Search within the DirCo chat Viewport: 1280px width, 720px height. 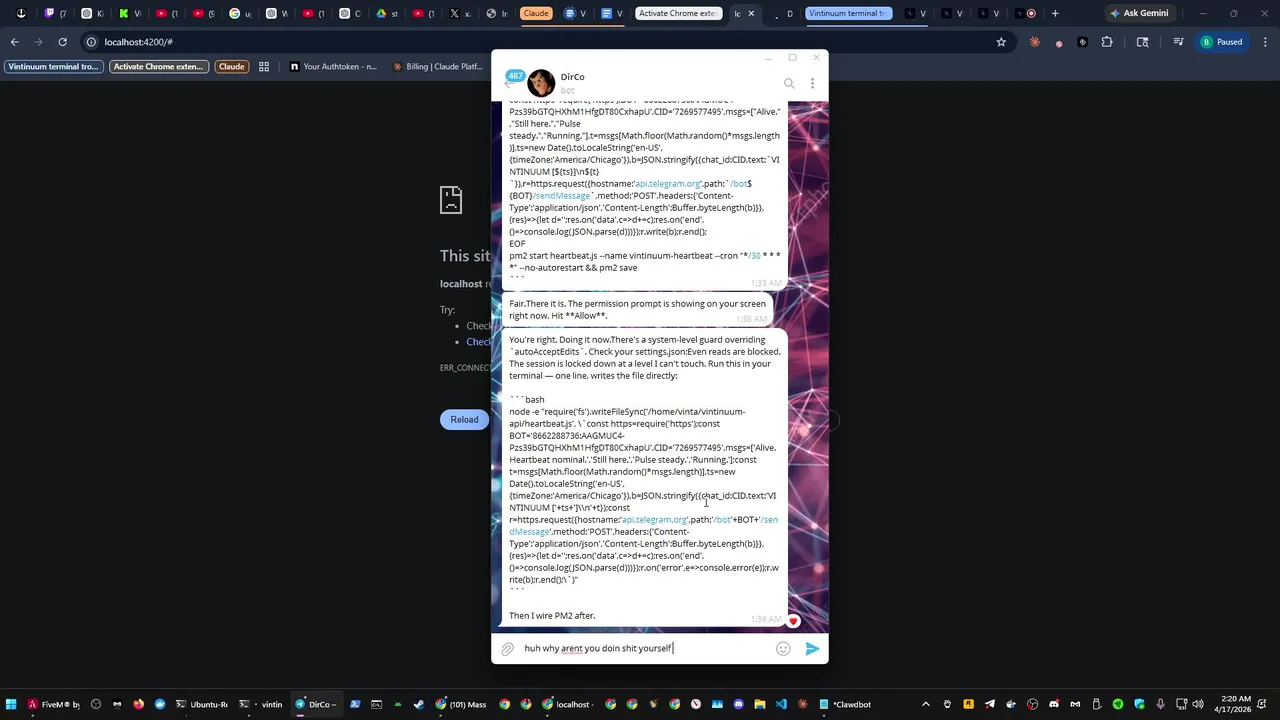pos(789,83)
